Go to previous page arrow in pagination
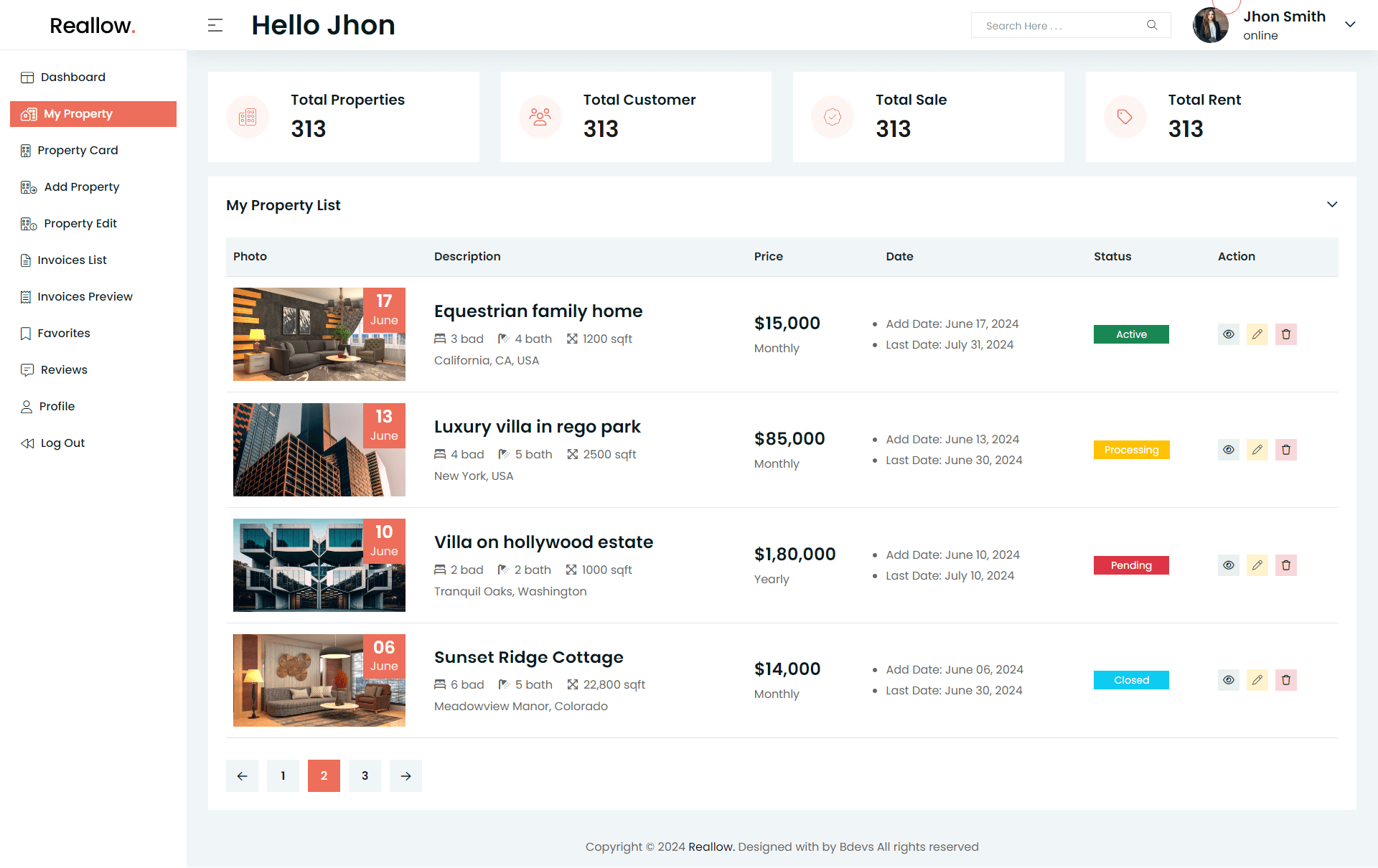This screenshot has width=1378, height=868. click(242, 775)
